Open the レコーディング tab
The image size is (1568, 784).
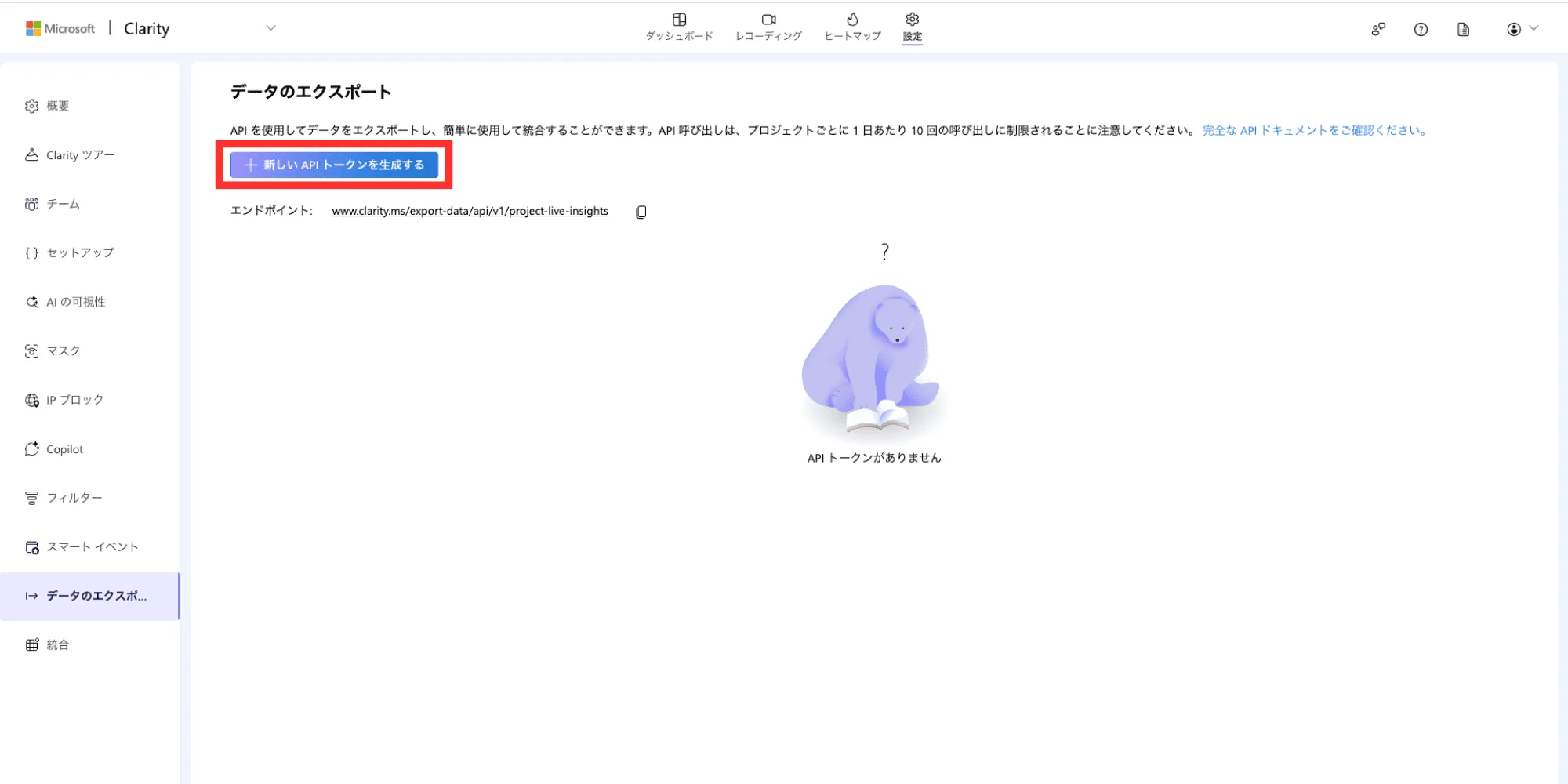click(x=768, y=27)
